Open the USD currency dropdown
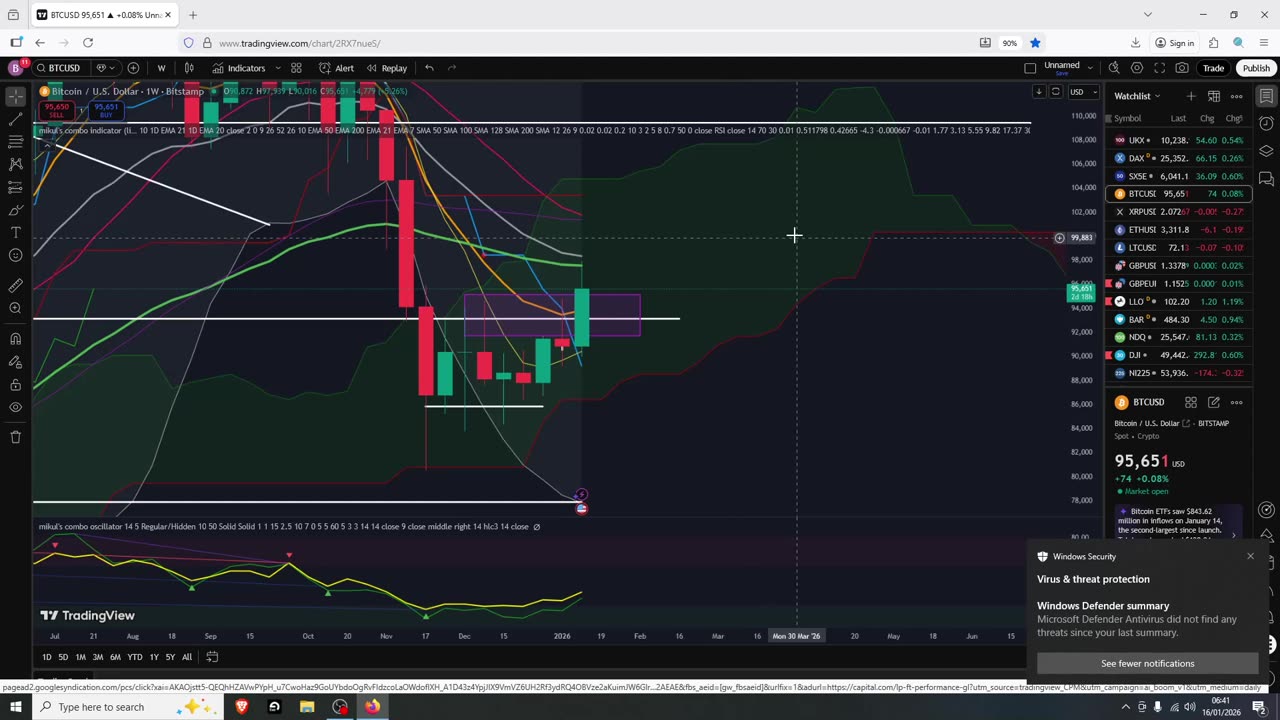This screenshot has height=720, width=1280. [1083, 92]
